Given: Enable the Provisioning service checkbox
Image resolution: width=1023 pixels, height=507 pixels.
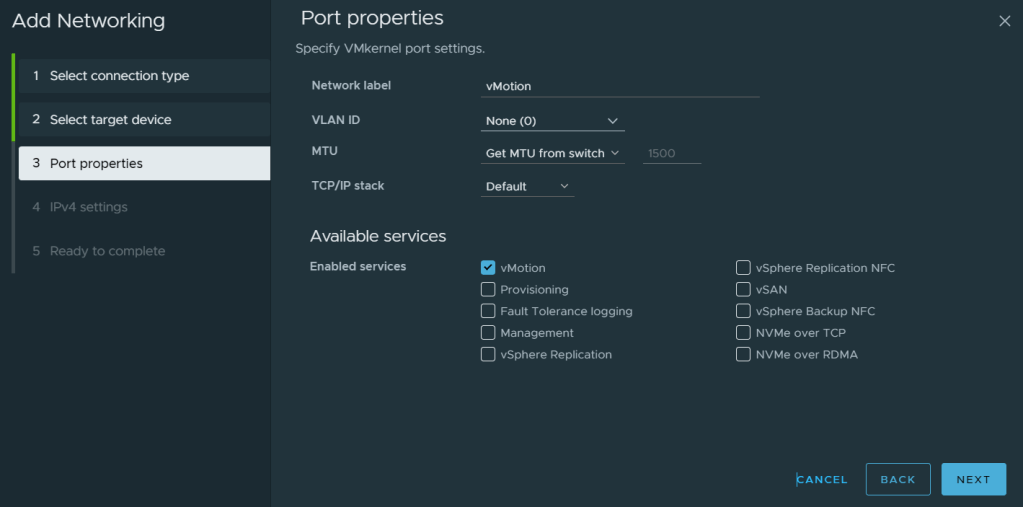Looking at the screenshot, I should (488, 290).
